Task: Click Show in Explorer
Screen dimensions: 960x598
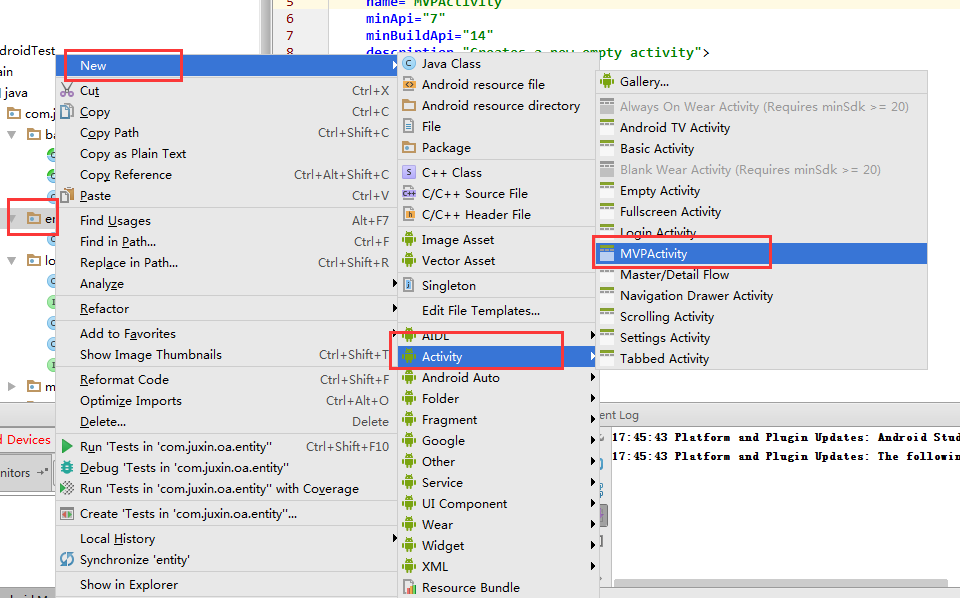Action: click(129, 585)
